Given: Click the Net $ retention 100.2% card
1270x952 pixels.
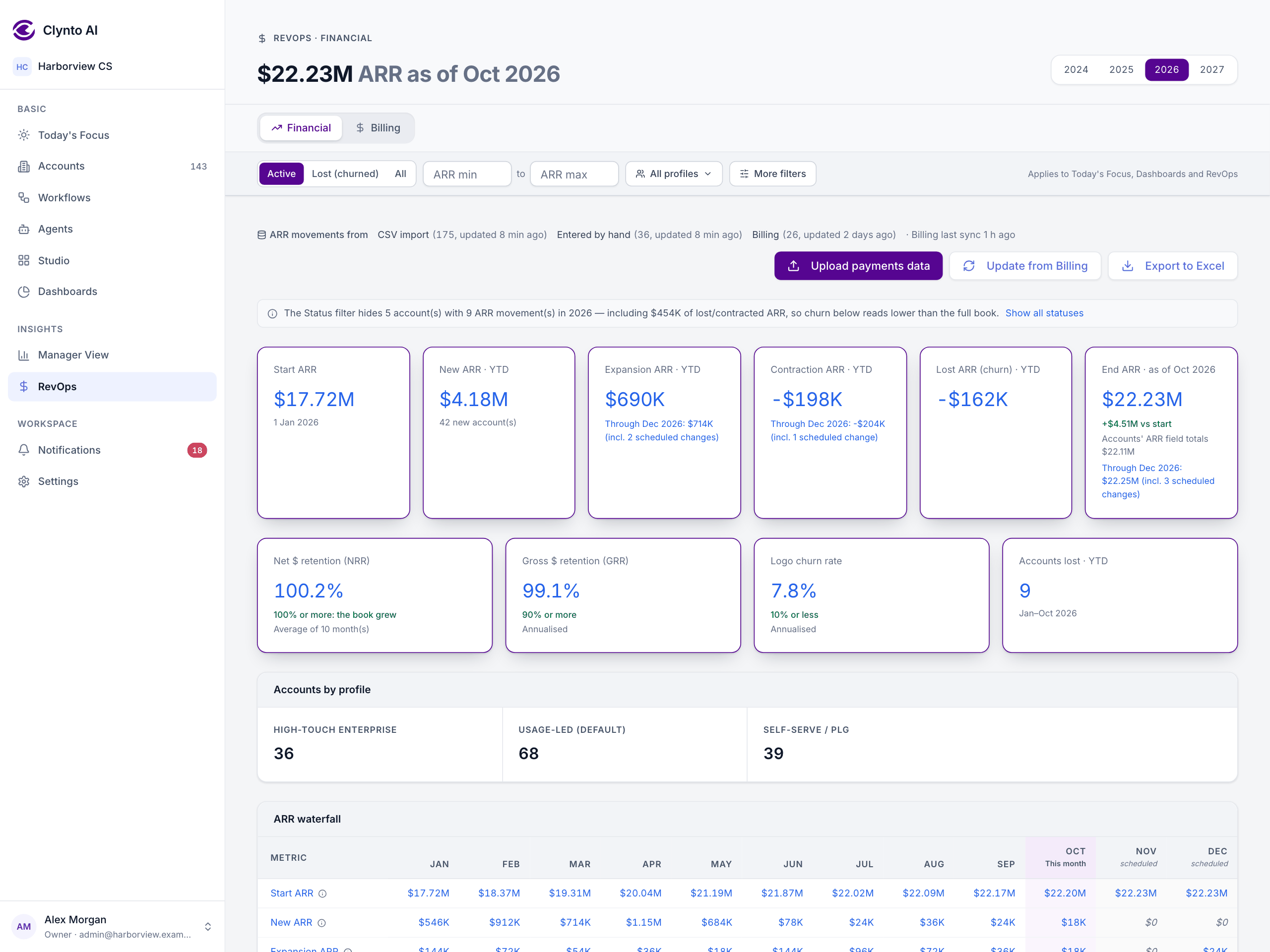Looking at the screenshot, I should pyautogui.click(x=375, y=595).
